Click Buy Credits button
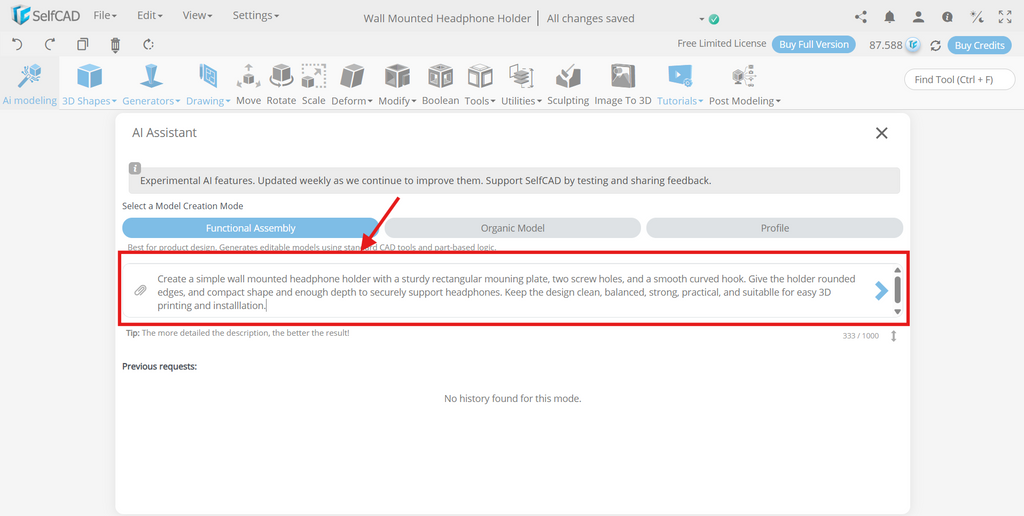1024x516 pixels. pos(979,45)
